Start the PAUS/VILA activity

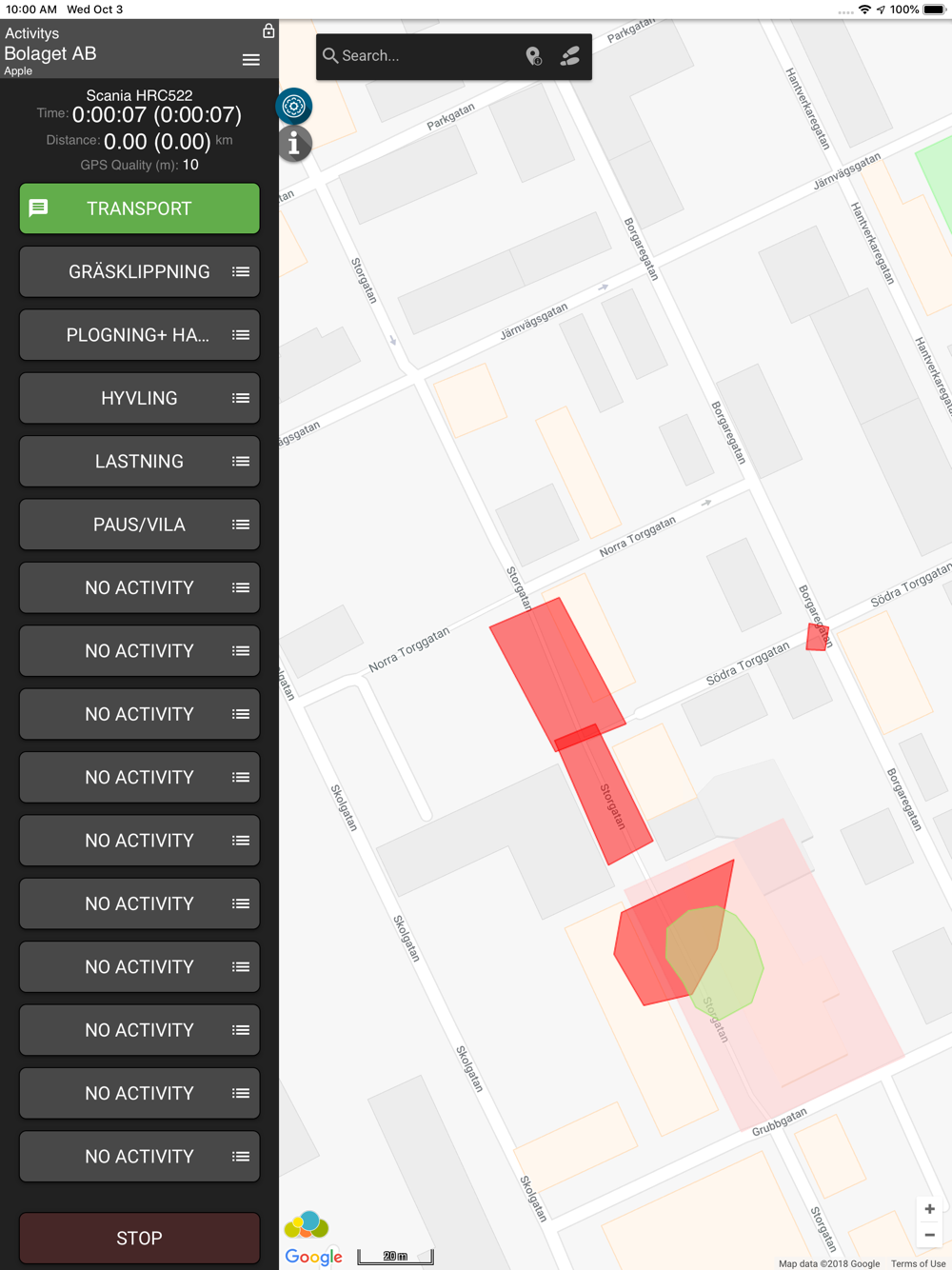(x=140, y=525)
